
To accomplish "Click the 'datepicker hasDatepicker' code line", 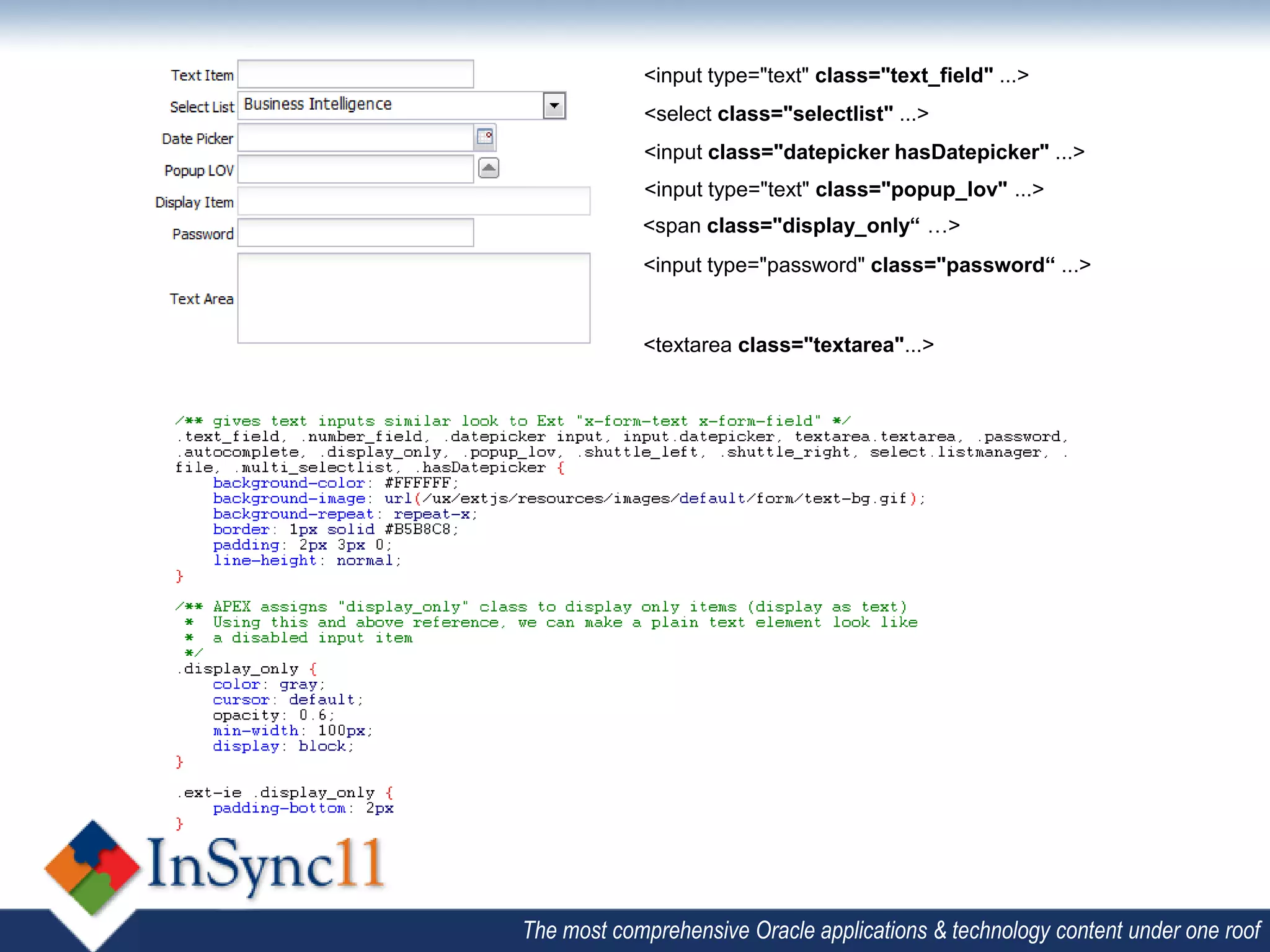I will tap(864, 152).
